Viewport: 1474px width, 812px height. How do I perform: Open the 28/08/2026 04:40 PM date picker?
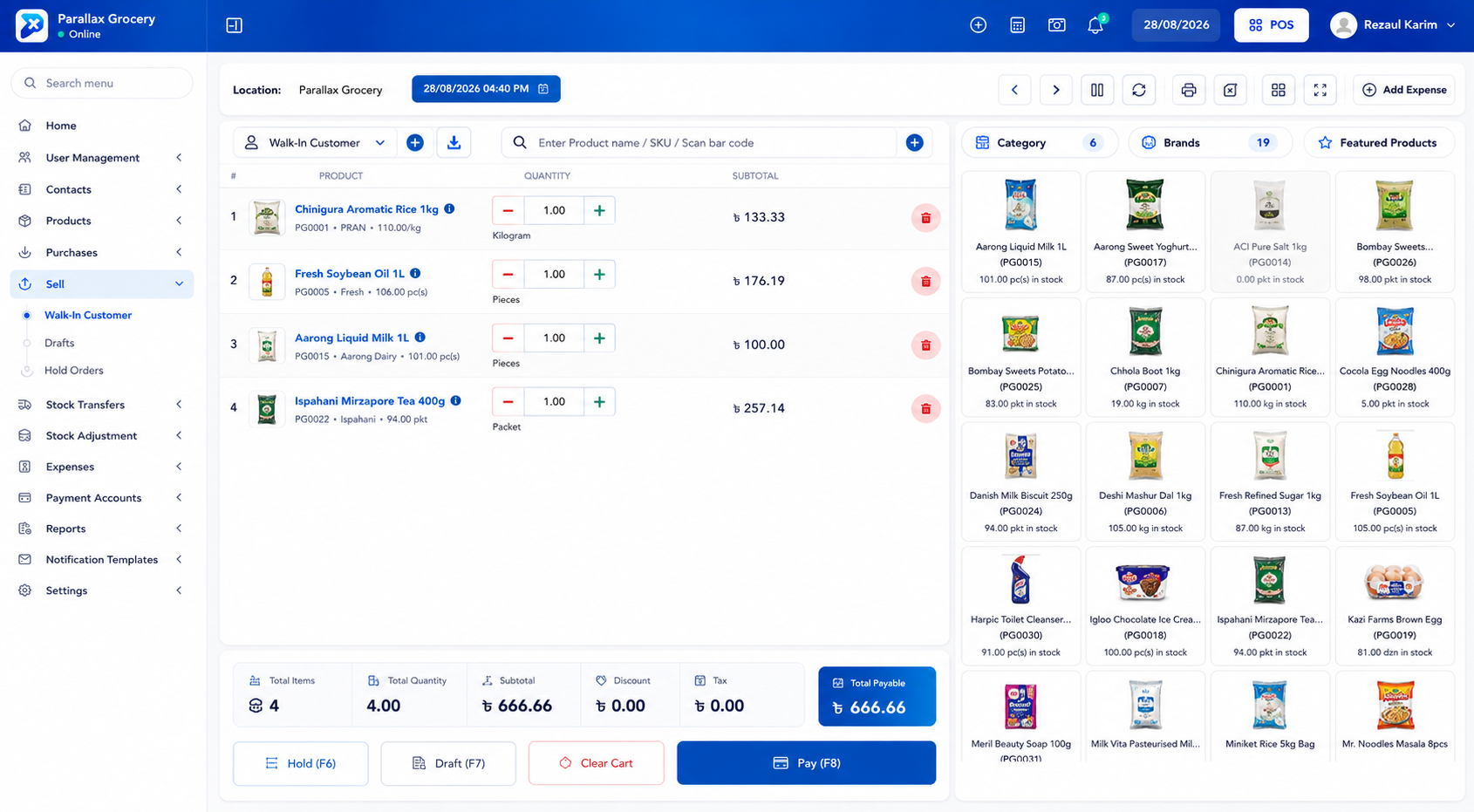(486, 89)
